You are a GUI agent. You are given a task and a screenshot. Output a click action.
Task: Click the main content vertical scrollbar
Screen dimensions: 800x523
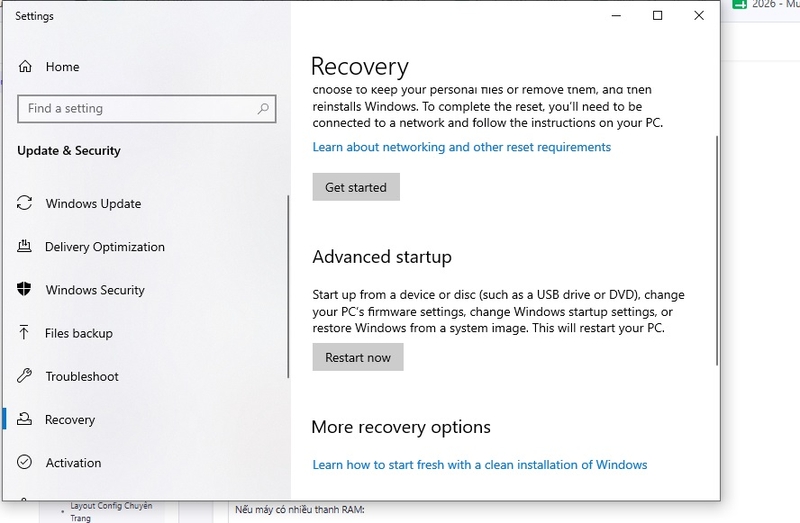tap(716, 250)
